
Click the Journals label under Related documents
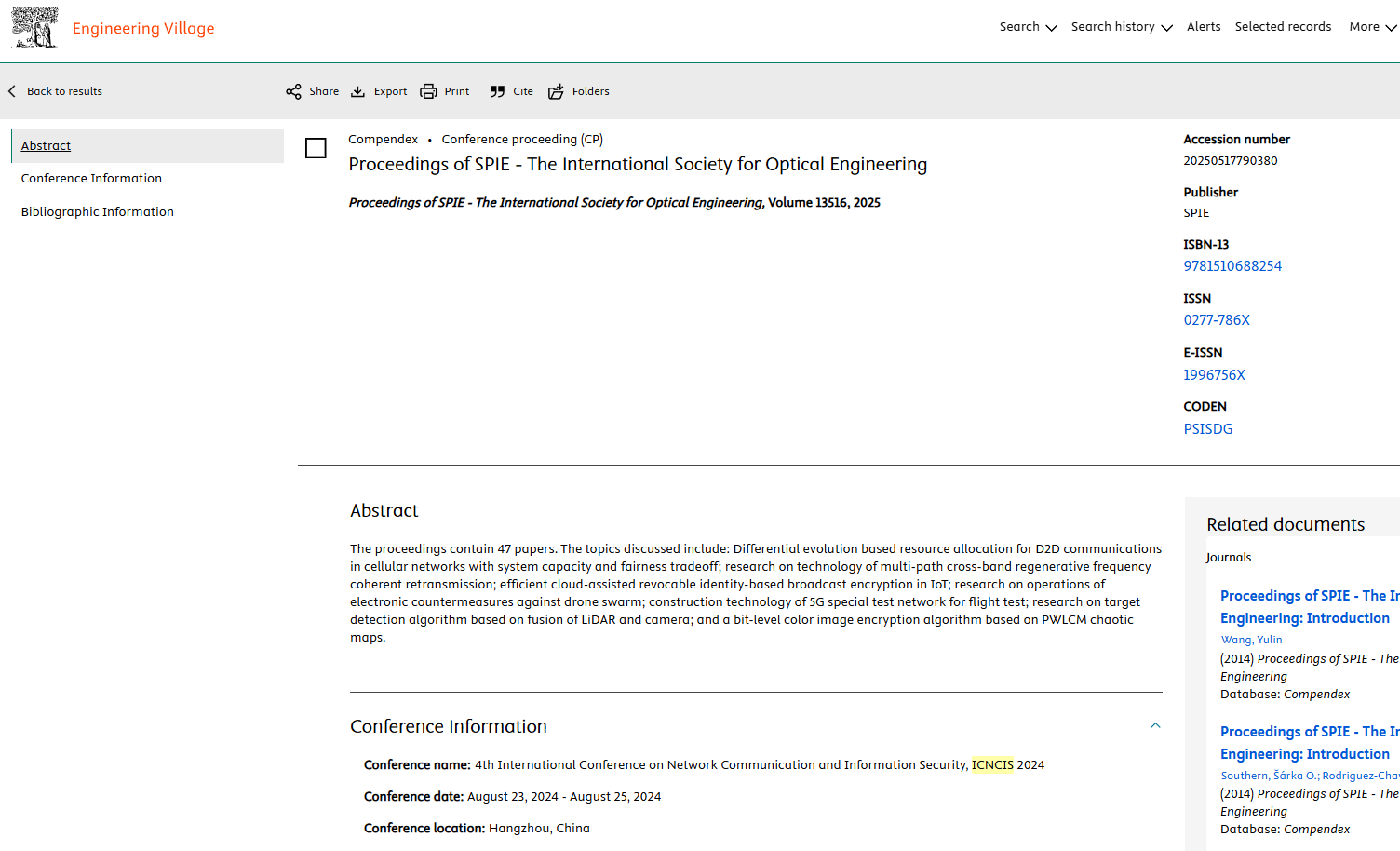[x=1229, y=558]
